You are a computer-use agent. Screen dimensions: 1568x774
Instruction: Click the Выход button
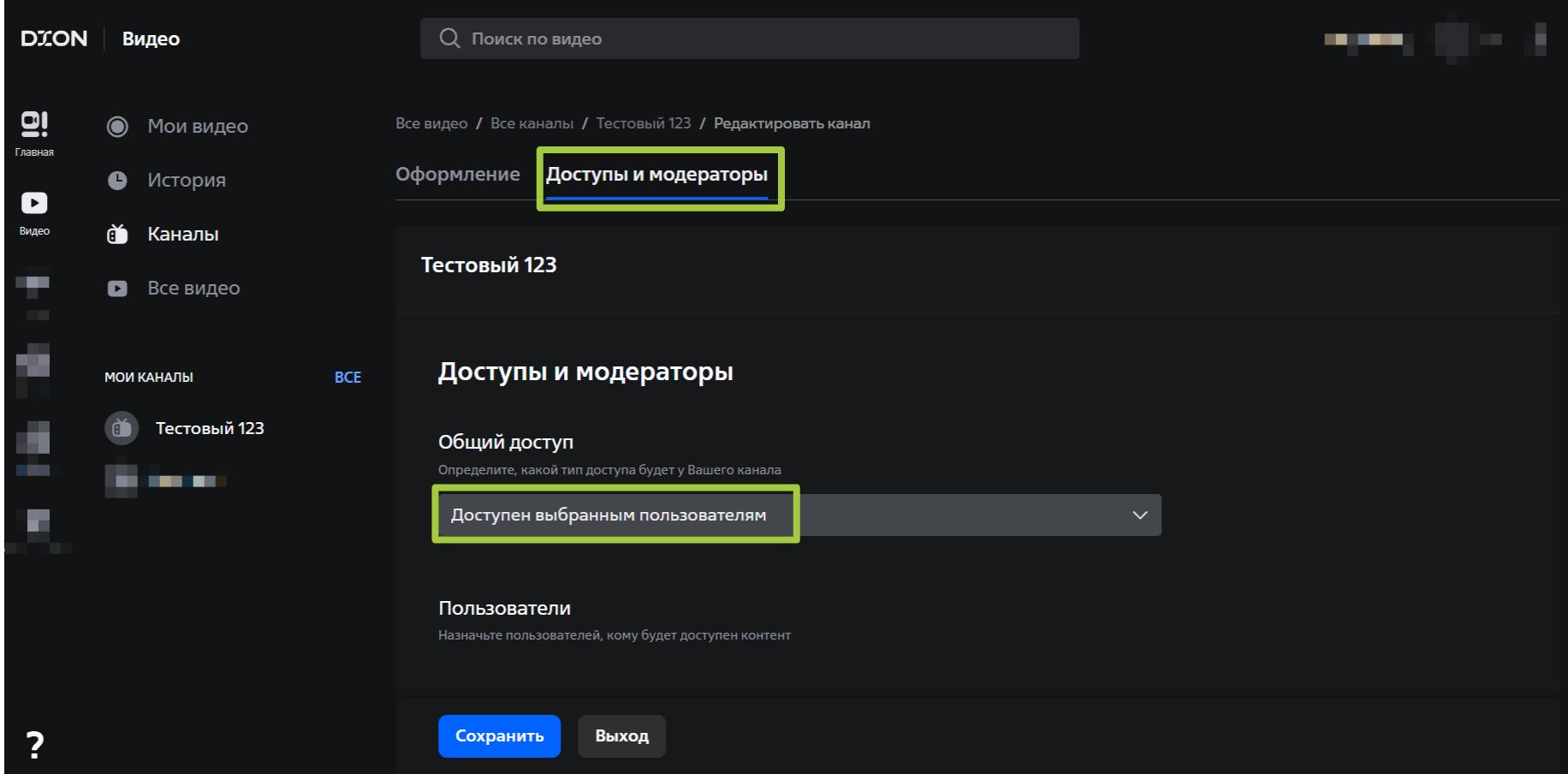(x=621, y=736)
